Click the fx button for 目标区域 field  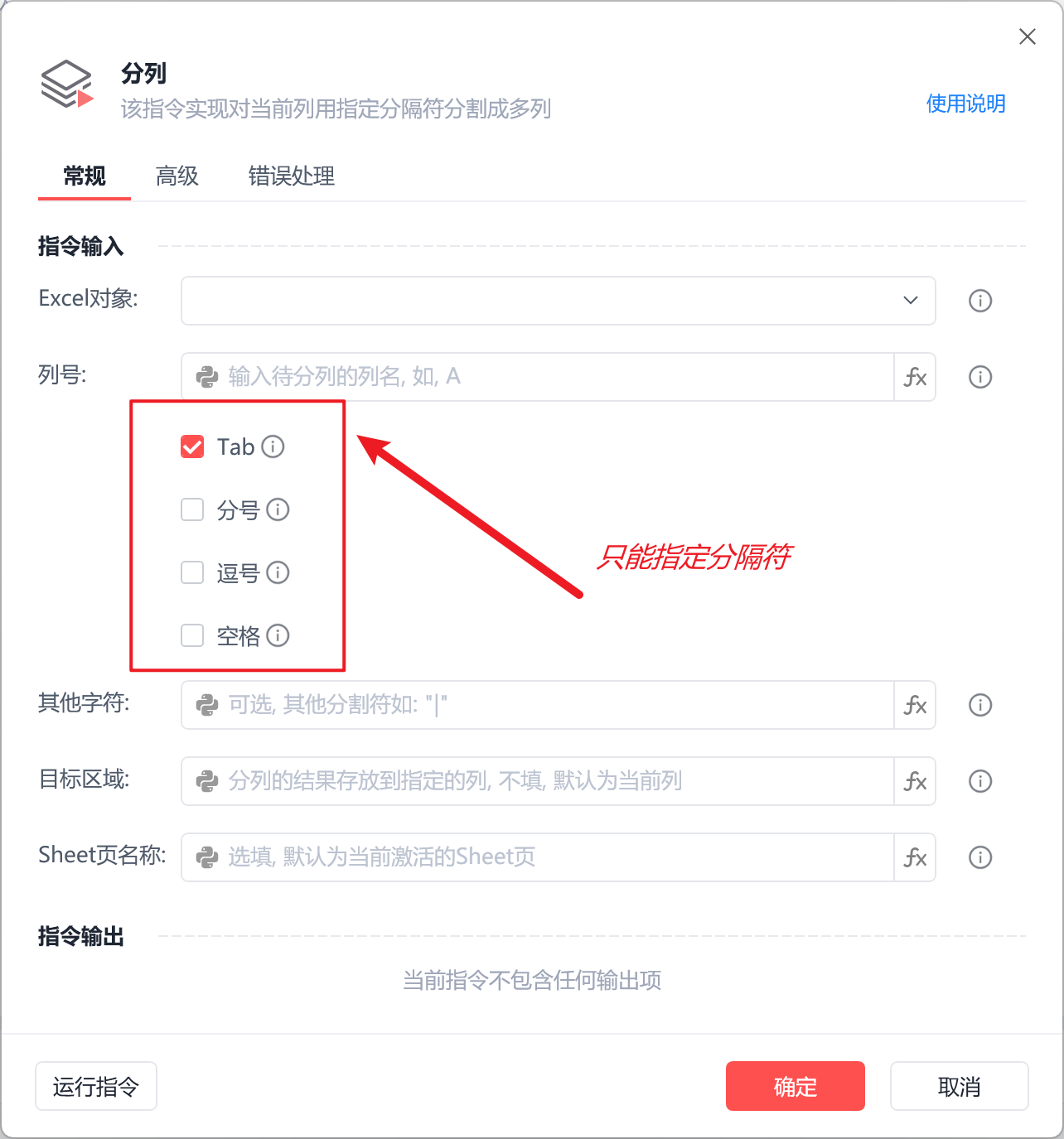point(915,781)
